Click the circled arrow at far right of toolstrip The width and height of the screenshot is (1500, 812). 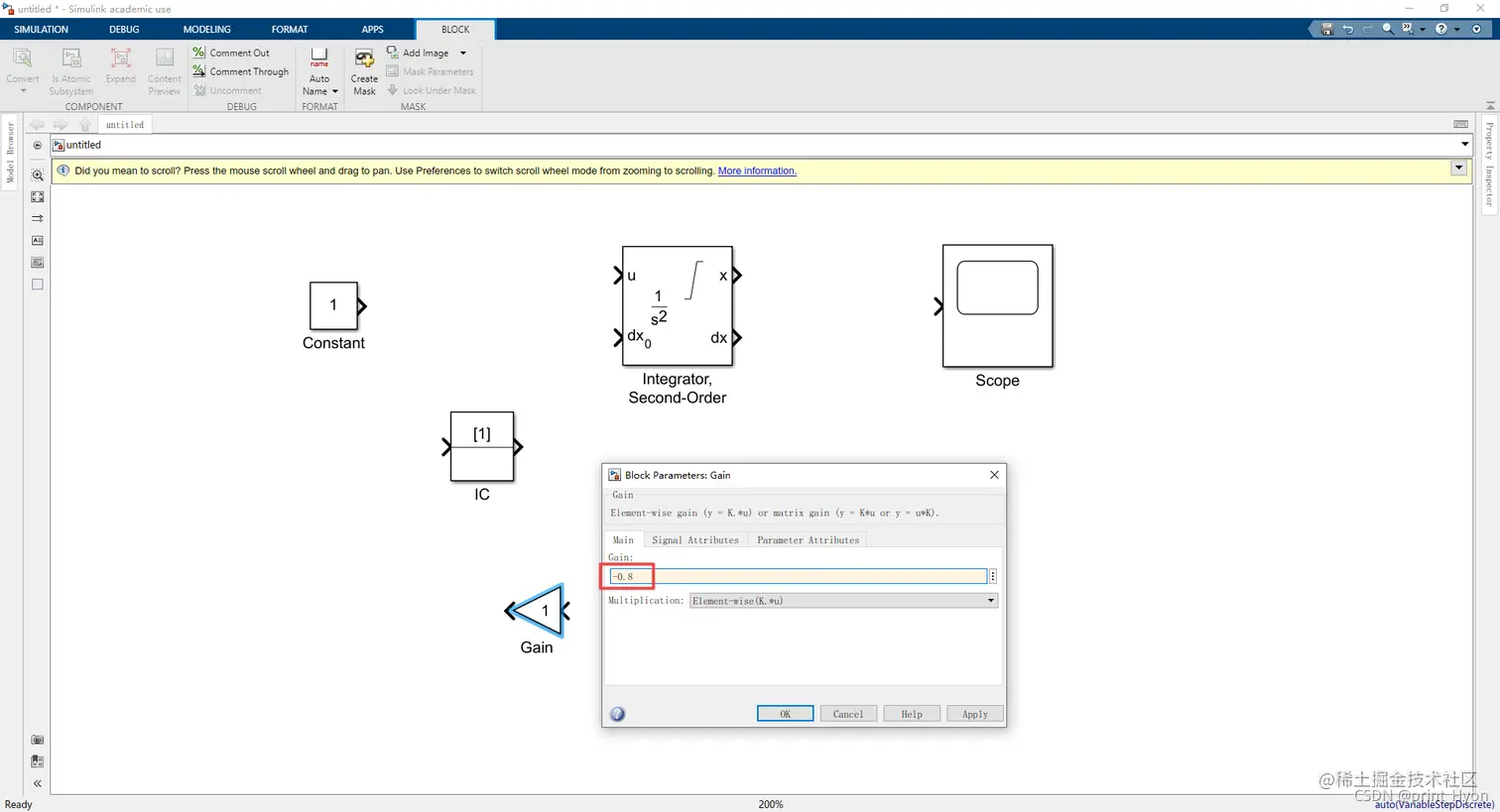tap(1477, 30)
